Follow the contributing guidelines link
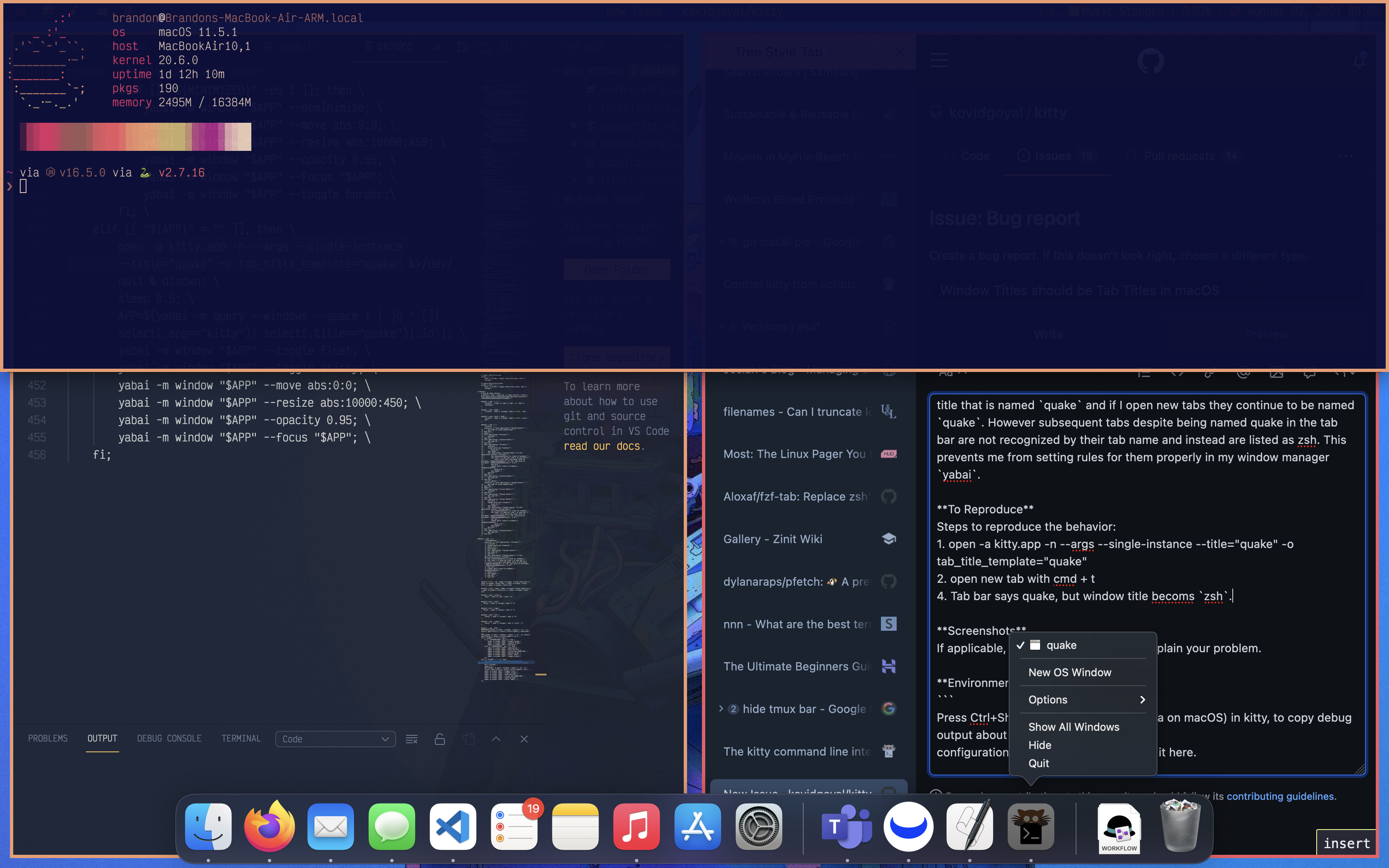 pyautogui.click(x=1280, y=796)
